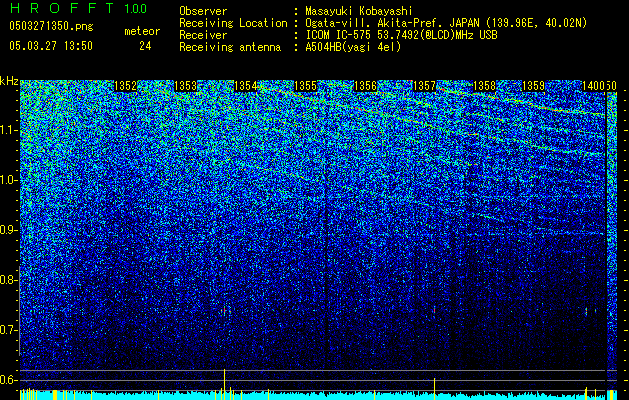Click the tall yellow meteor spike beneath 1354
Viewport: 629px width, 400px height.
click(225, 384)
